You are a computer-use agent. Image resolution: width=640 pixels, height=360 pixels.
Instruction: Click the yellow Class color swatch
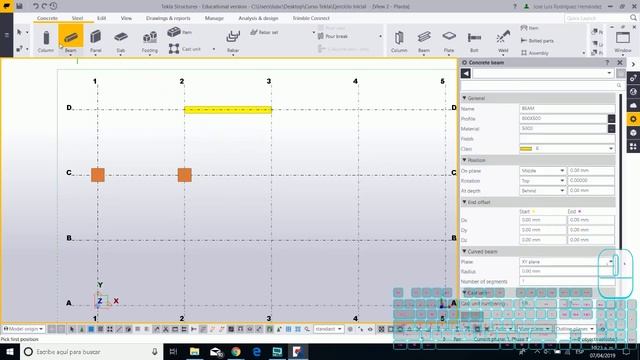tap(526, 149)
